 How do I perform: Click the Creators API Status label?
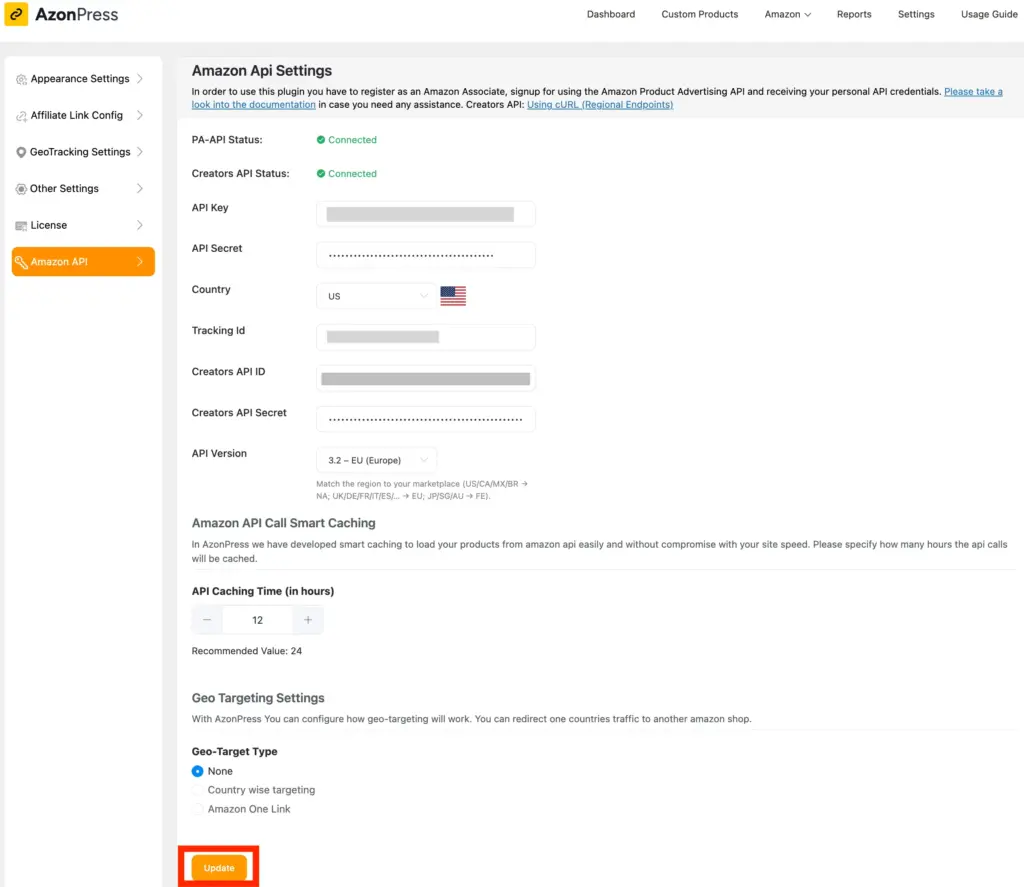pyautogui.click(x=240, y=174)
